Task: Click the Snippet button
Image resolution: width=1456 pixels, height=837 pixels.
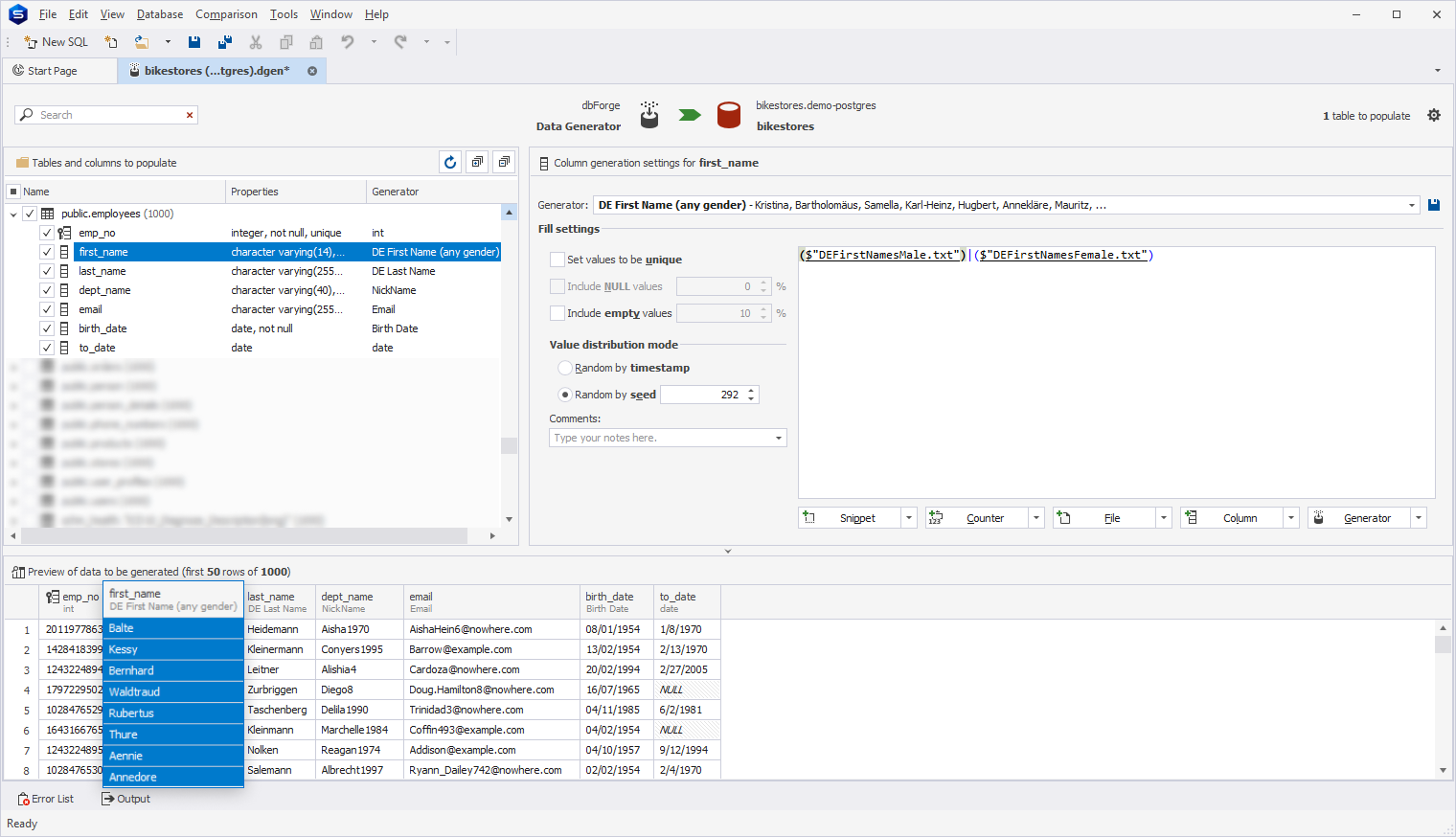Action: pyautogui.click(x=849, y=518)
